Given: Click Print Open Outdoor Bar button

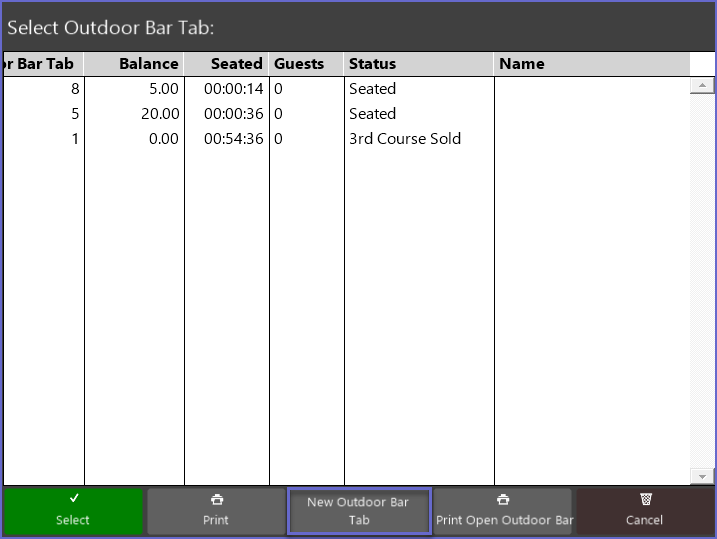Looking at the screenshot, I should click(x=503, y=511).
